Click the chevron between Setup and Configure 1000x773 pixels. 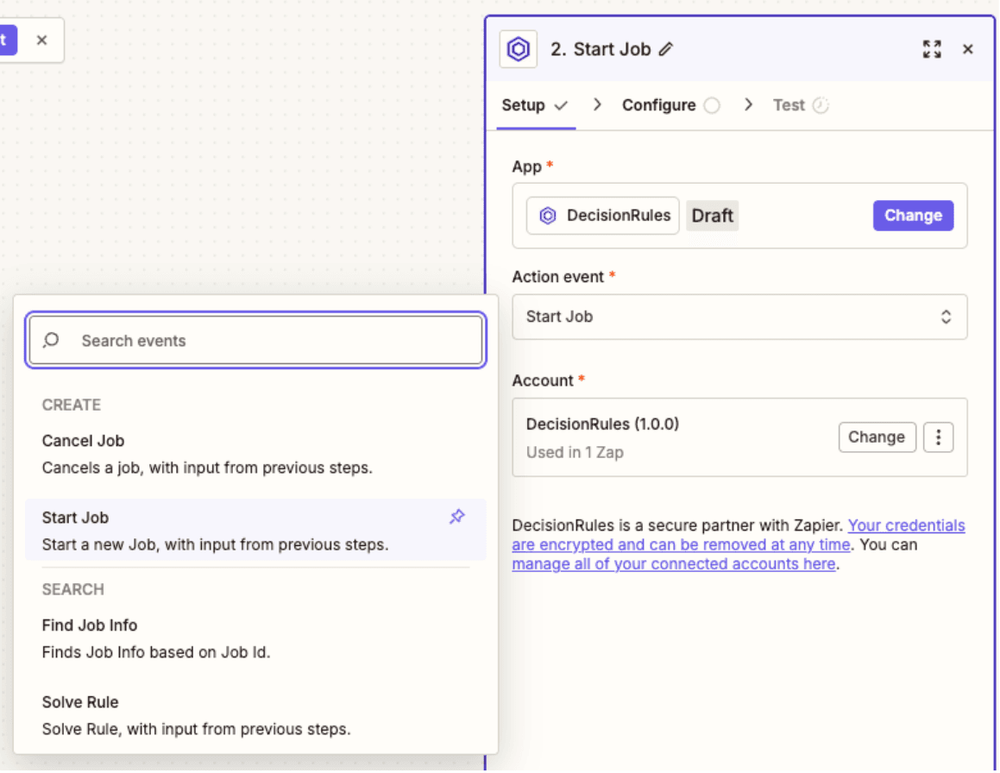(x=597, y=105)
